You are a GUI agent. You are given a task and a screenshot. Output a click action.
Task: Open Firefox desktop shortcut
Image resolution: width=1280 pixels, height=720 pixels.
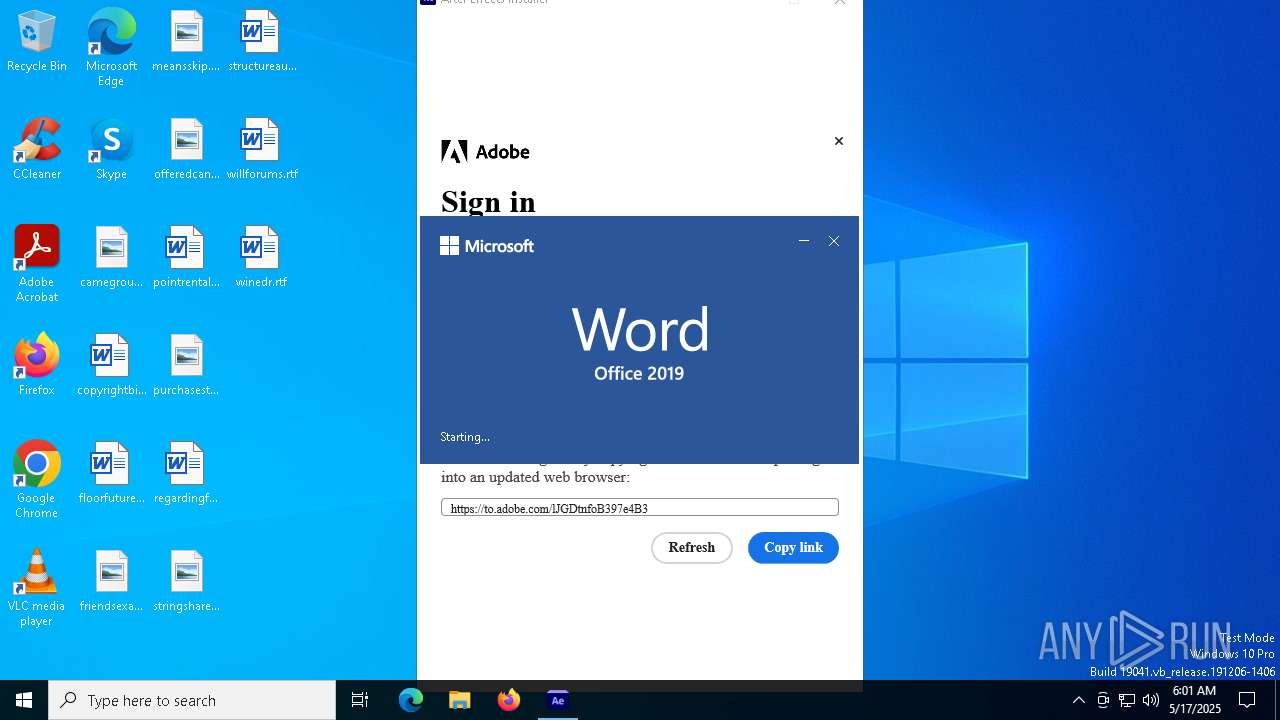click(x=37, y=365)
